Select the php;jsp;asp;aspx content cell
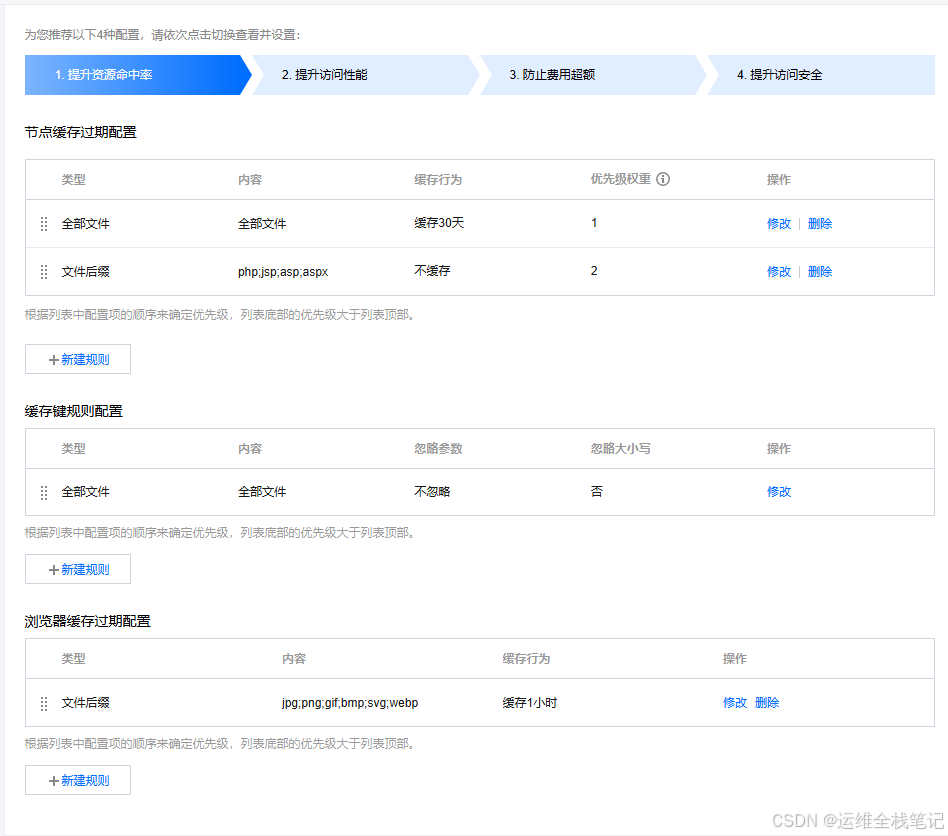 pos(283,272)
